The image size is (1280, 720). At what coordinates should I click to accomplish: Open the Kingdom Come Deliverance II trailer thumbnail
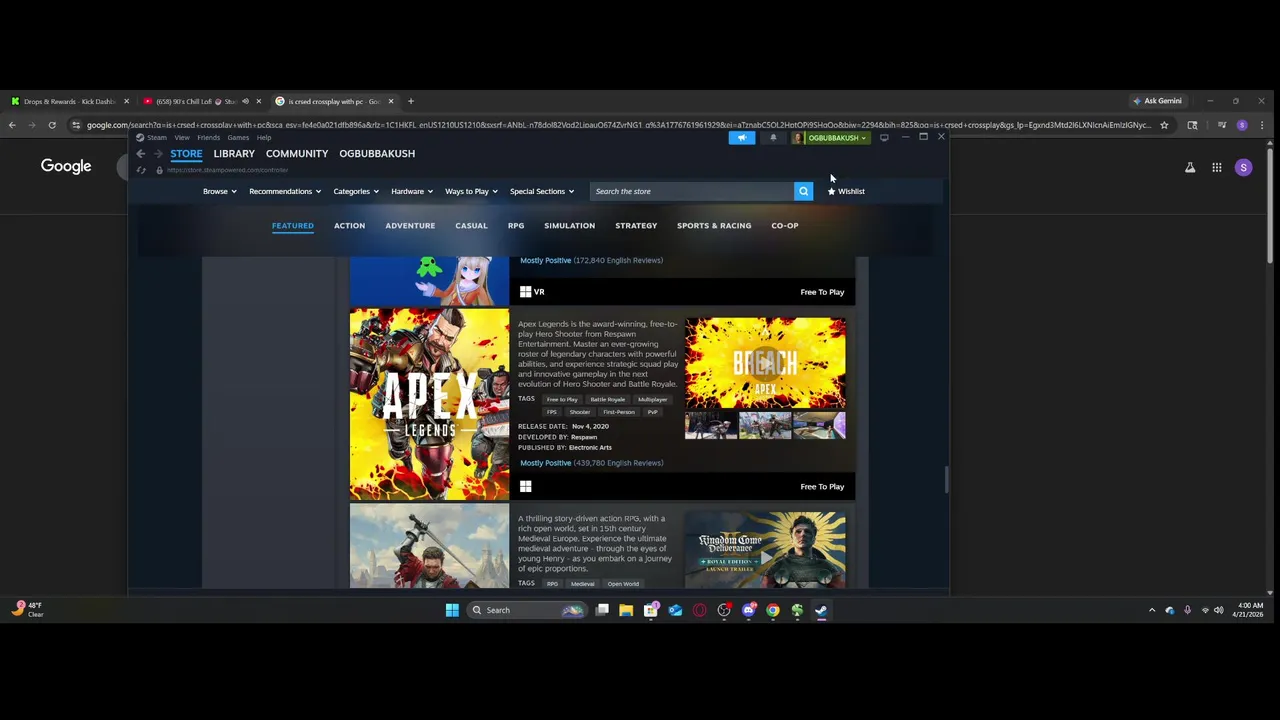tap(765, 551)
